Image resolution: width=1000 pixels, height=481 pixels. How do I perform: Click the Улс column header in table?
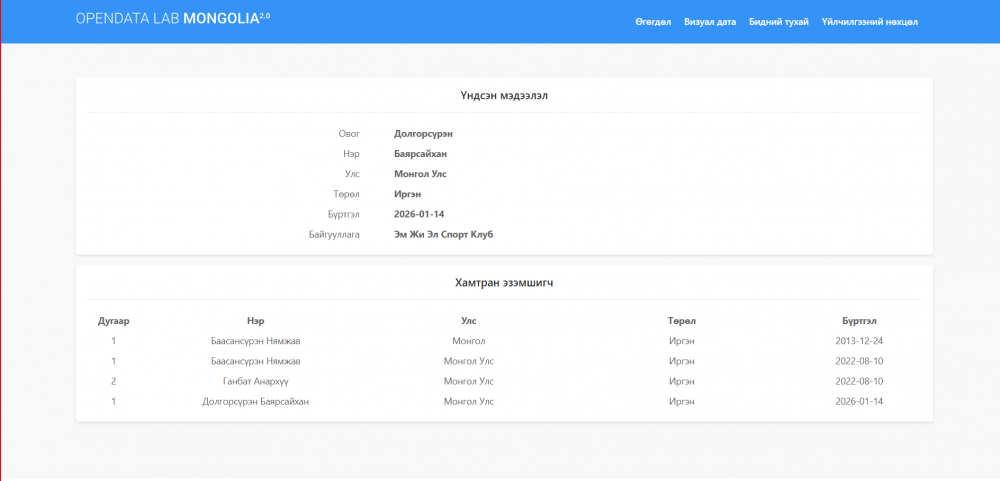(x=468, y=321)
